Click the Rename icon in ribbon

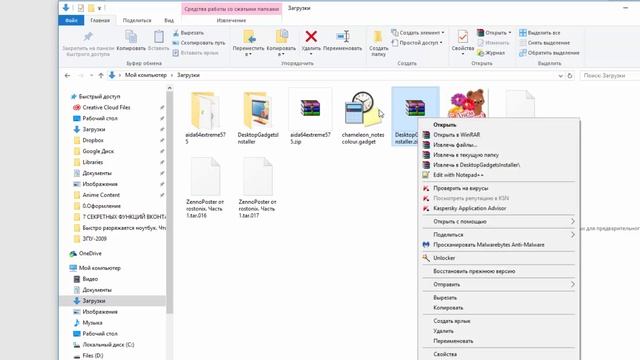(x=343, y=36)
